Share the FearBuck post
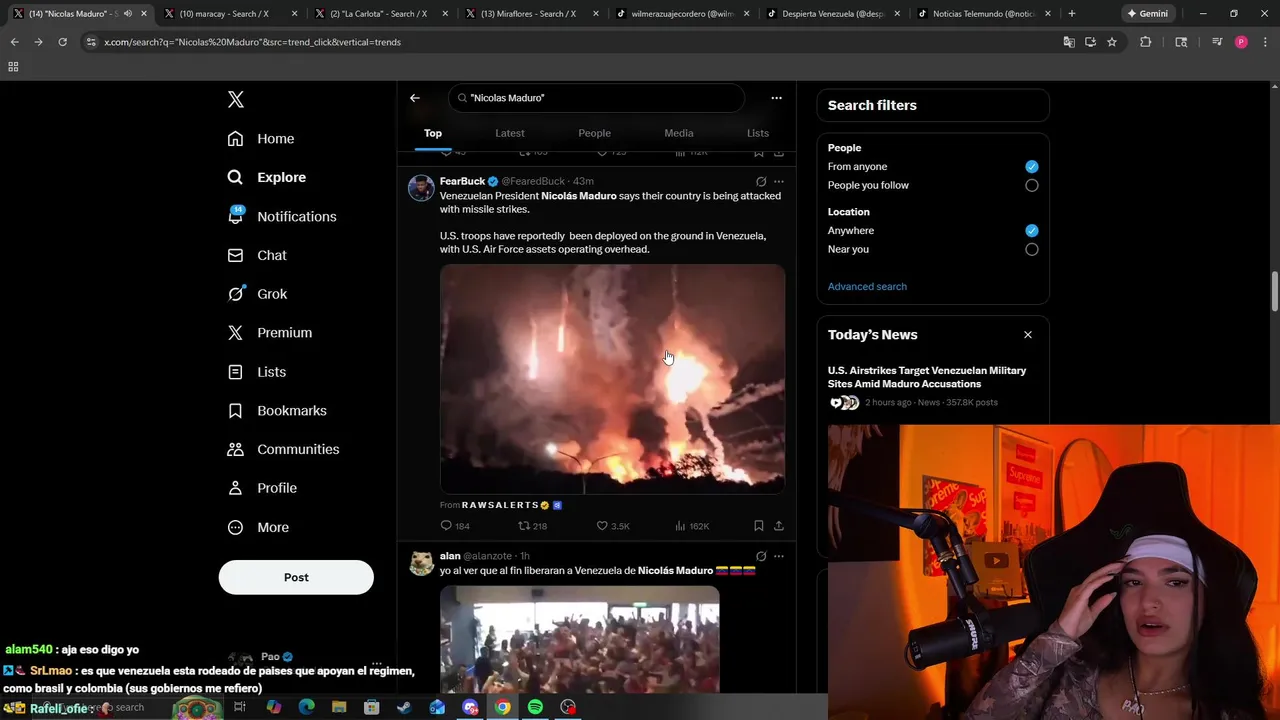 pyautogui.click(x=779, y=526)
